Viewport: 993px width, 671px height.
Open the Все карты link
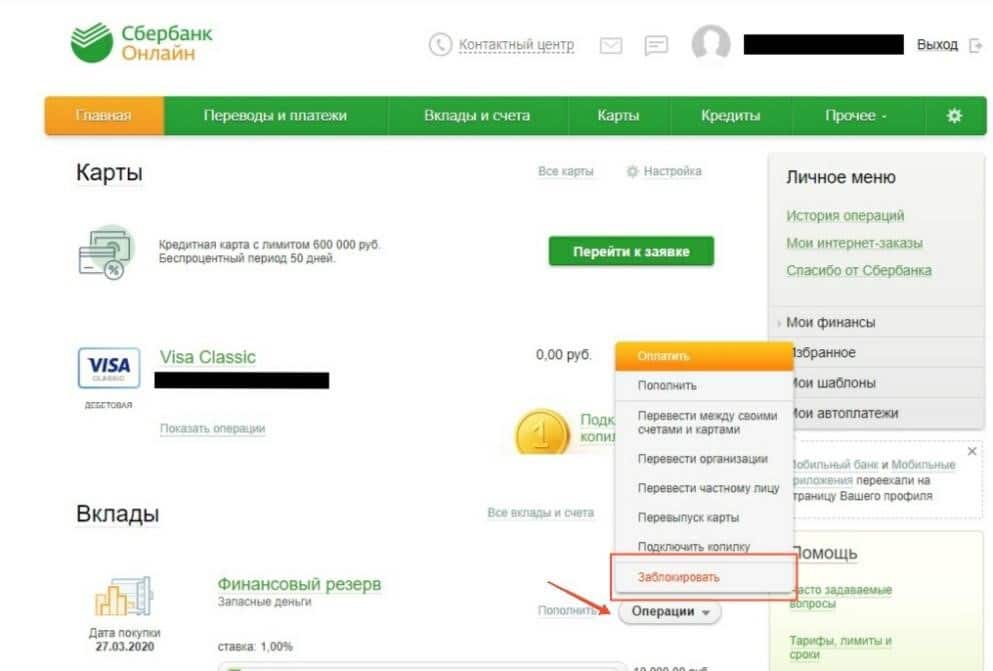click(566, 172)
